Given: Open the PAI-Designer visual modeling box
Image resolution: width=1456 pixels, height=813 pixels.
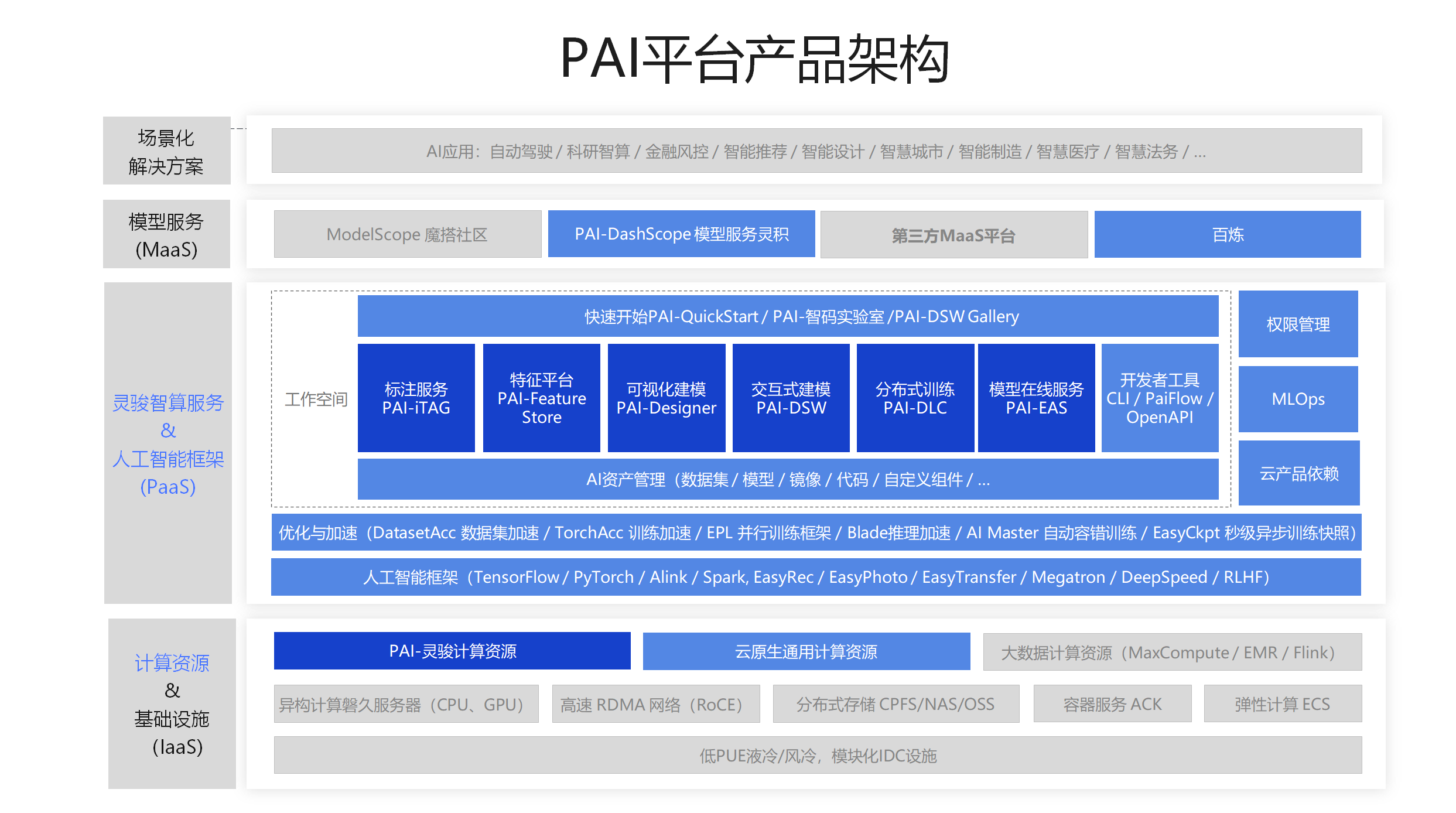Looking at the screenshot, I should pyautogui.click(x=666, y=398).
